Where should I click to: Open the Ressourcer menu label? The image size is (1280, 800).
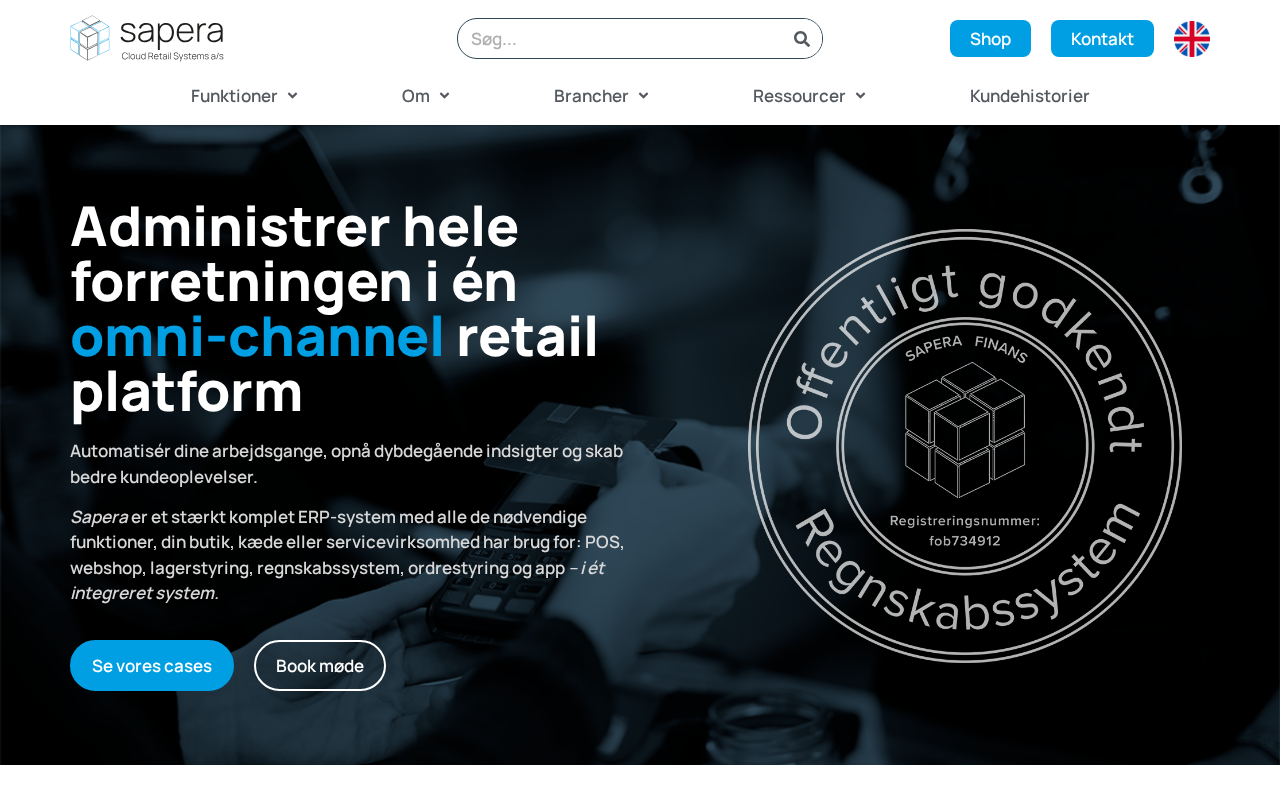799,96
